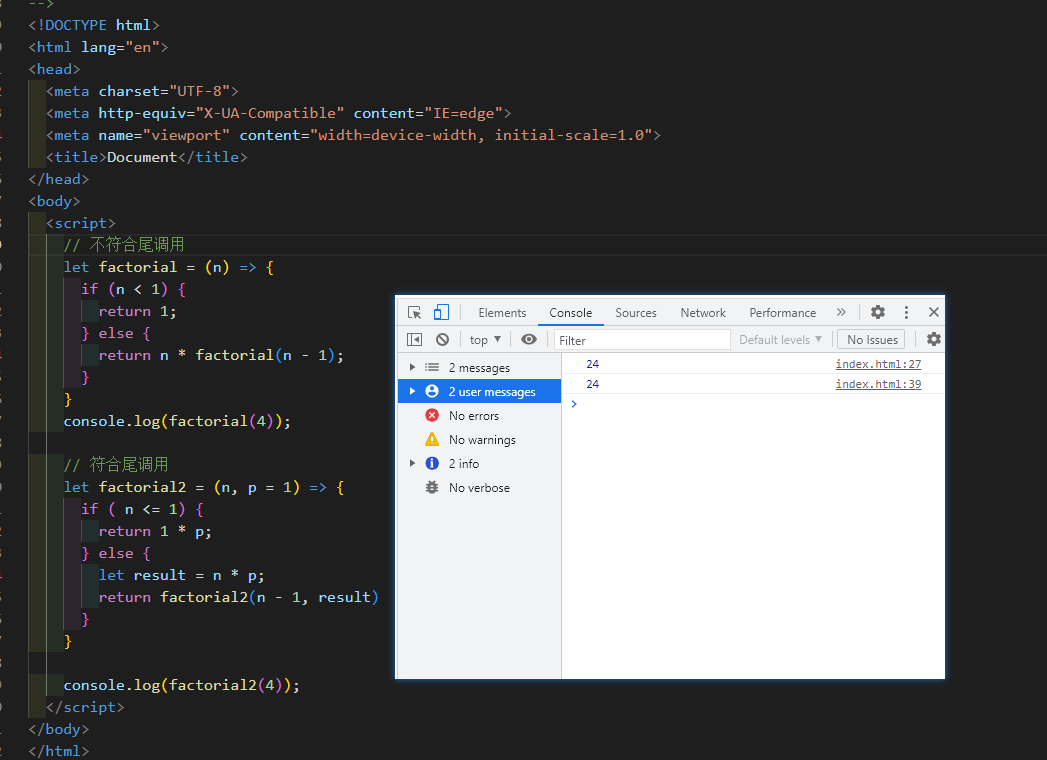Image resolution: width=1047 pixels, height=760 pixels.
Task: Expand the 2 info group arrow
Action: click(x=412, y=463)
